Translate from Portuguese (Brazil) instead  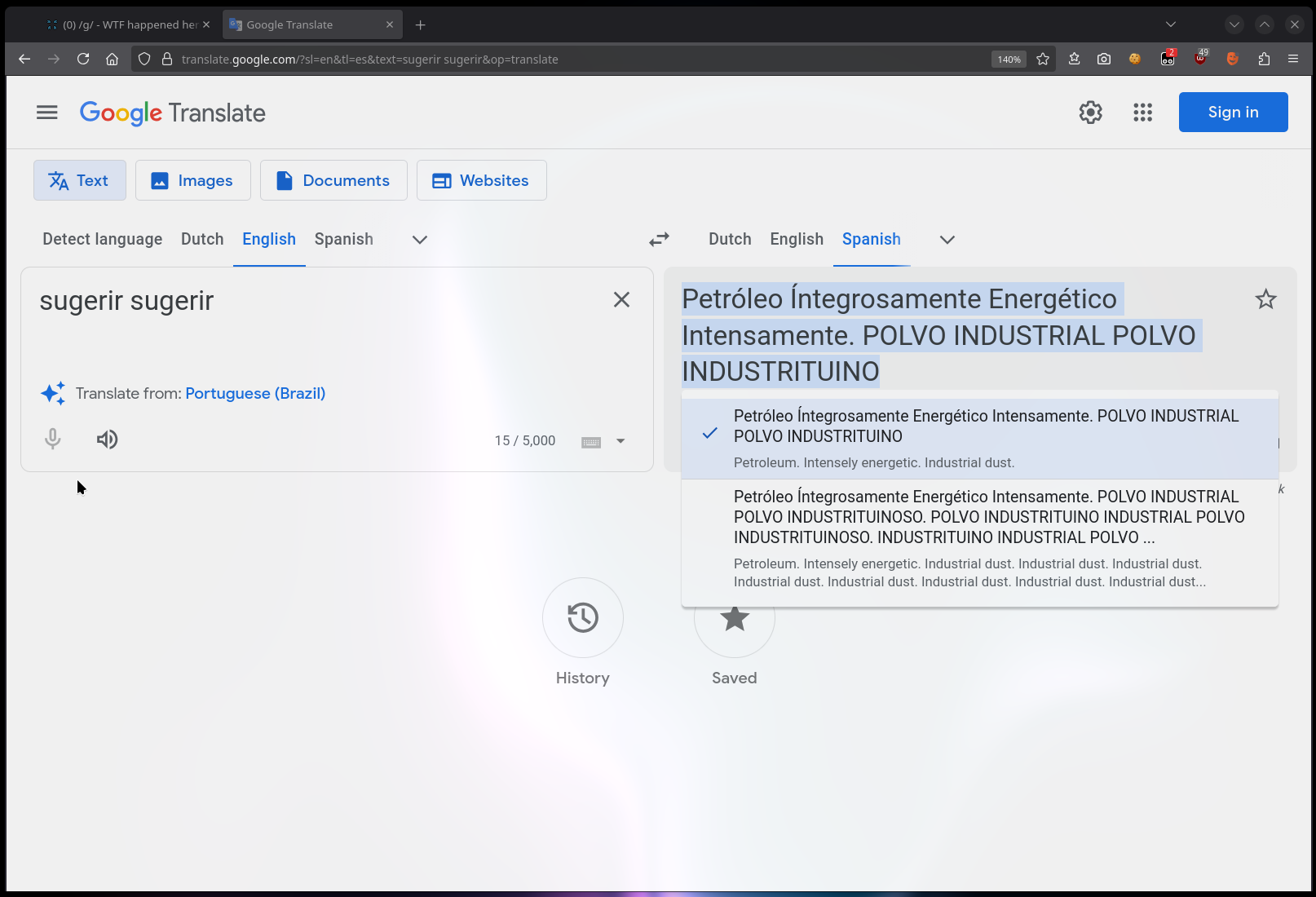(x=255, y=393)
